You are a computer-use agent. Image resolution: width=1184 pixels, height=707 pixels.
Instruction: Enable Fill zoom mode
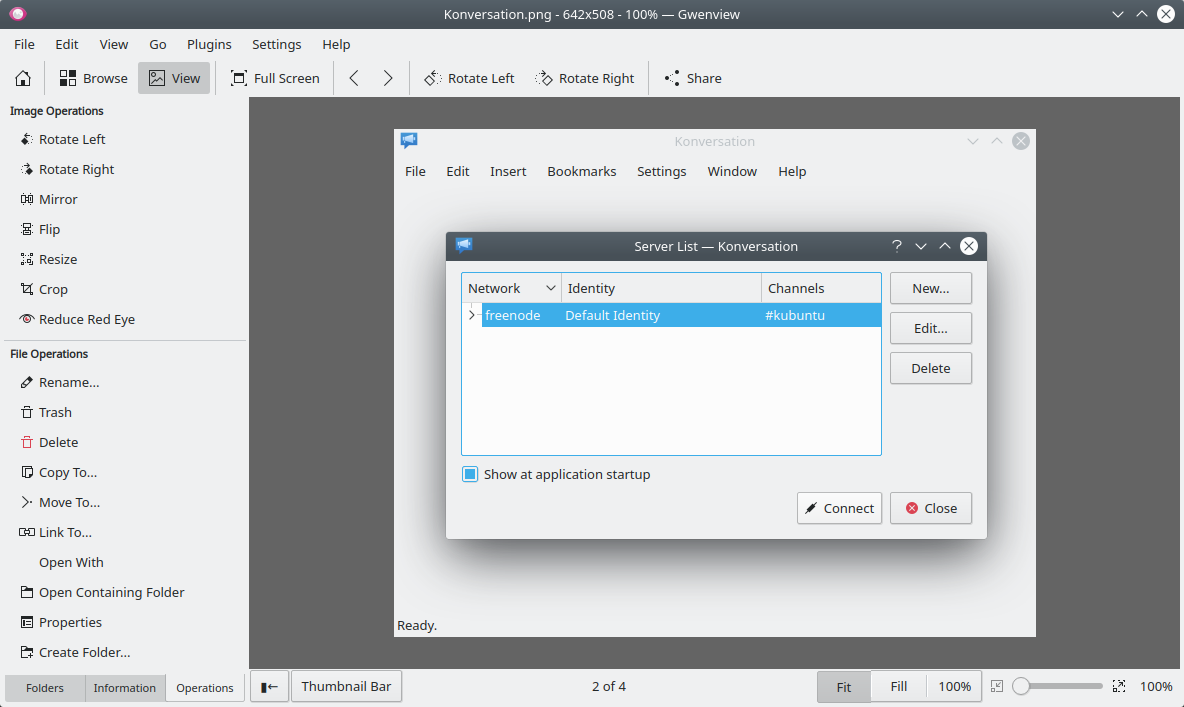[898, 687]
